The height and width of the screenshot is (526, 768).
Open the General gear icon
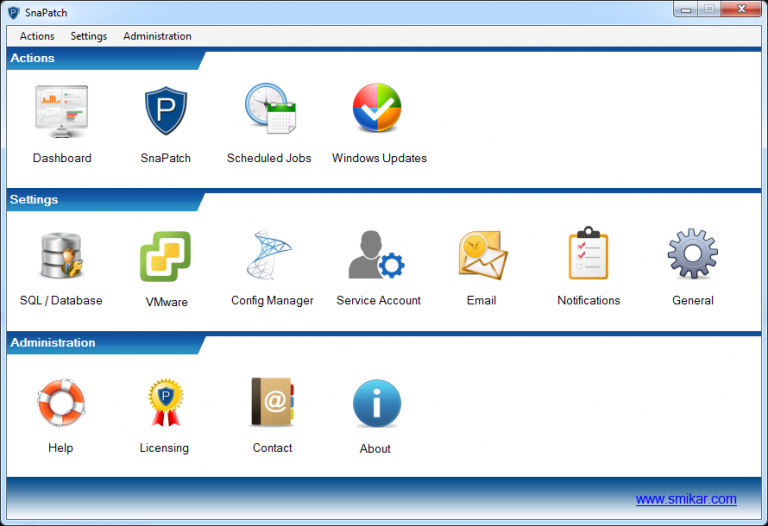693,254
